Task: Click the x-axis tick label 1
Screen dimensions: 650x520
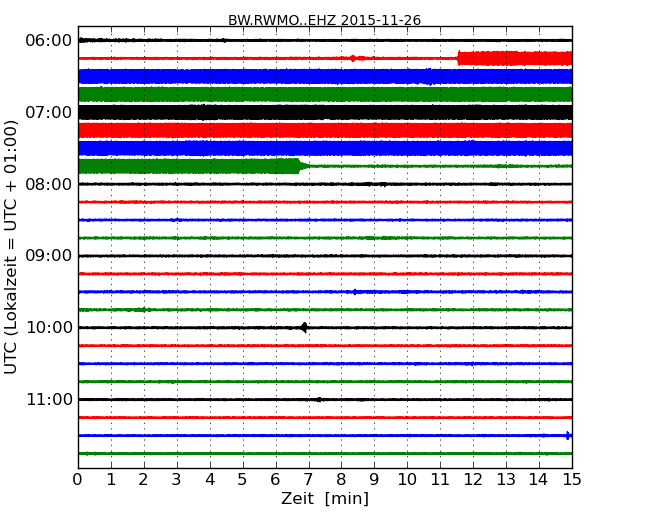Action: (x=111, y=480)
